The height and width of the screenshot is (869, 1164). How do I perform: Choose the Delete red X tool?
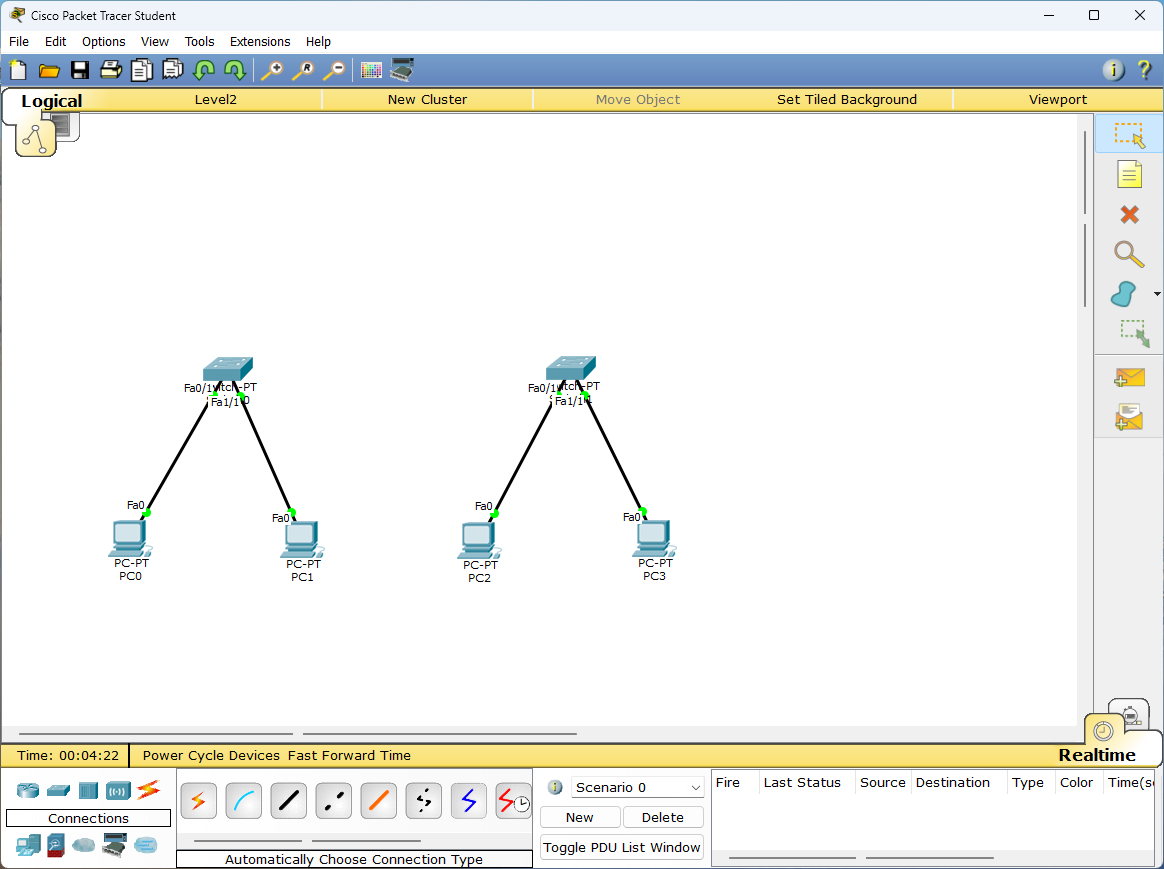pos(1129,214)
